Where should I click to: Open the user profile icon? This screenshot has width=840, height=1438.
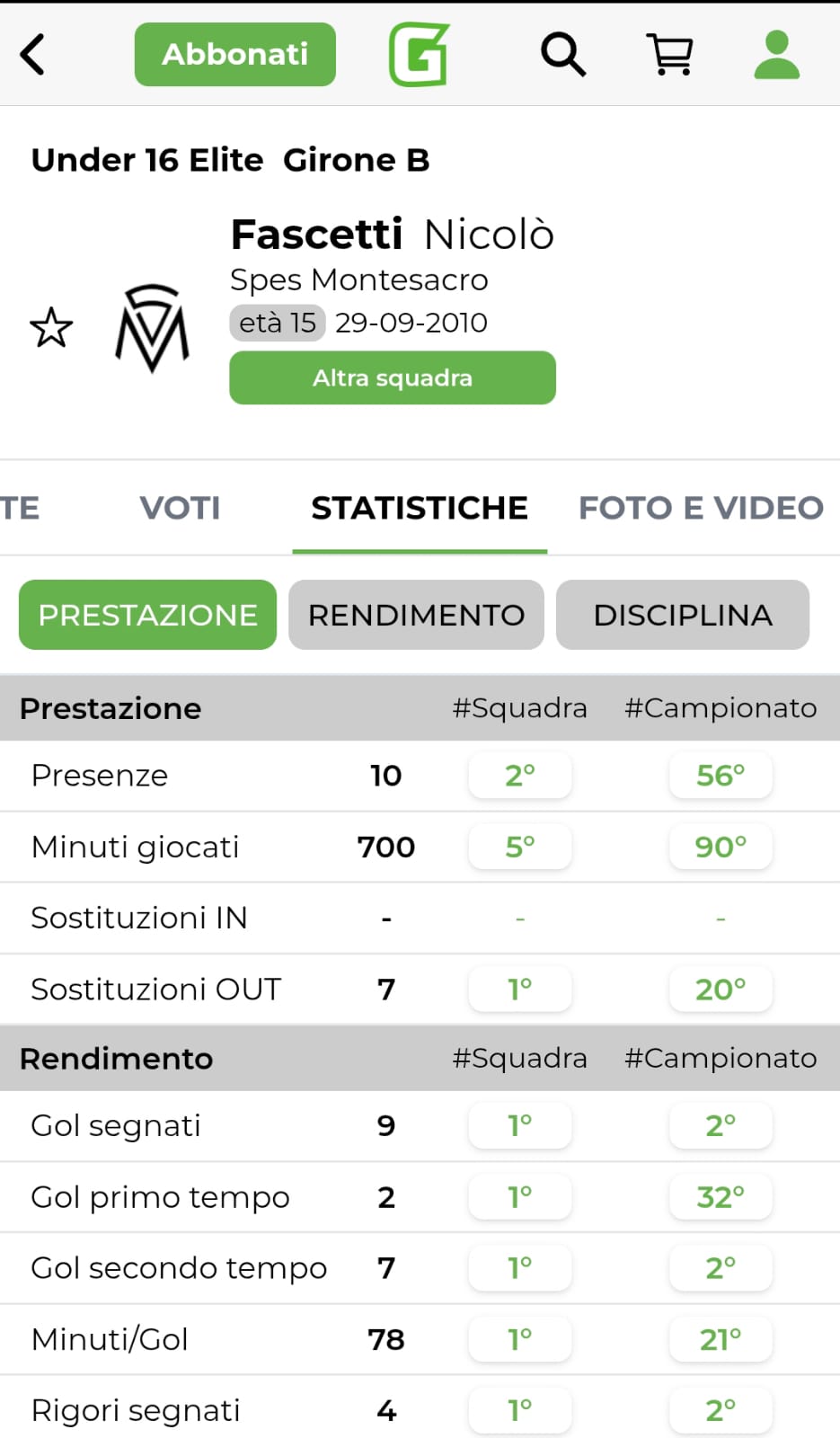(776, 55)
